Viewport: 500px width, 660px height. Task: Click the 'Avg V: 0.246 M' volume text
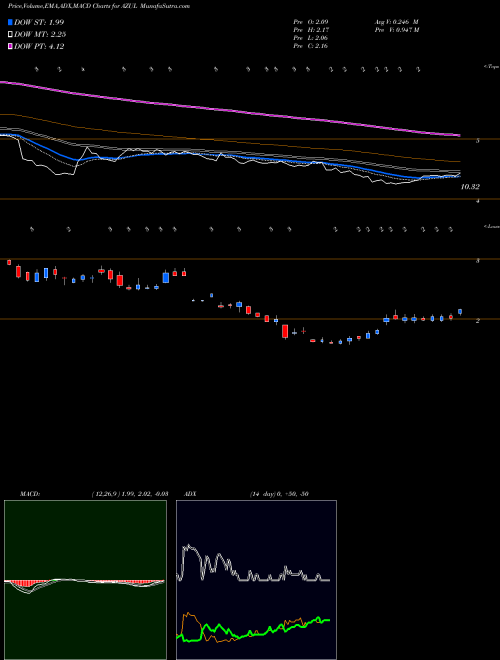pyautogui.click(x=396, y=21)
